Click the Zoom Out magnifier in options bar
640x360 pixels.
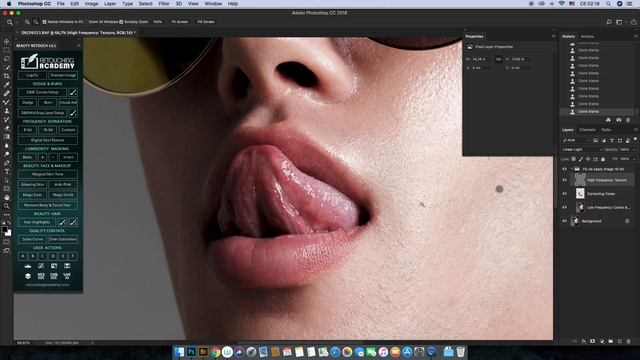tap(36, 22)
